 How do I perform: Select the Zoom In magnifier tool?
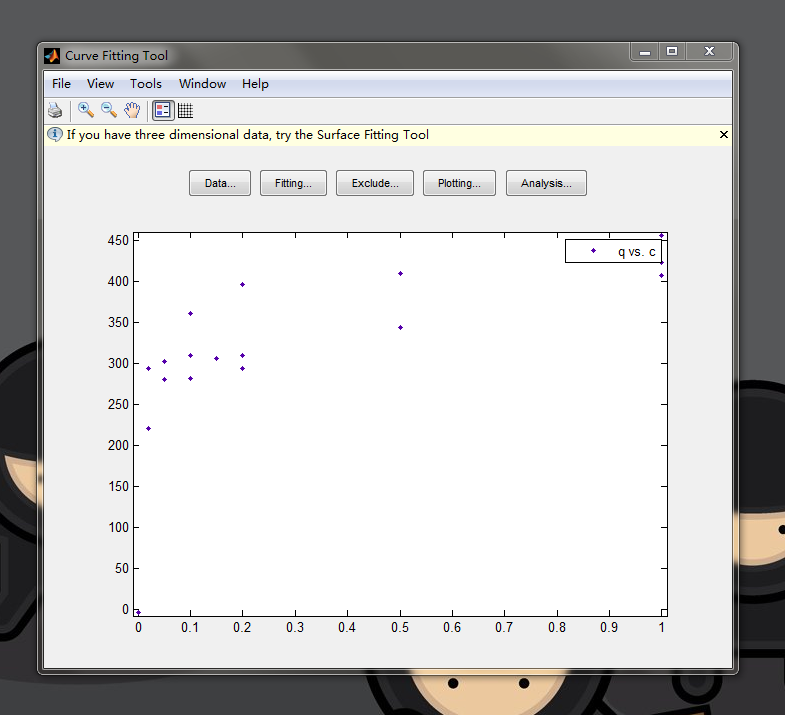[x=86, y=110]
